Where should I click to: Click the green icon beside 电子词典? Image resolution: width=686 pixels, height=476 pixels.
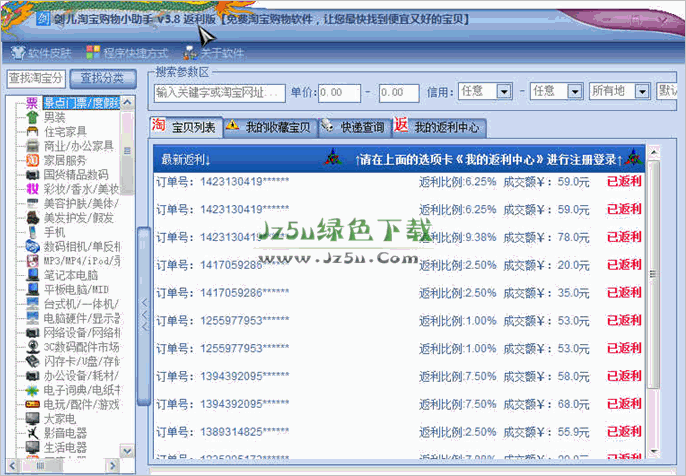32,390
